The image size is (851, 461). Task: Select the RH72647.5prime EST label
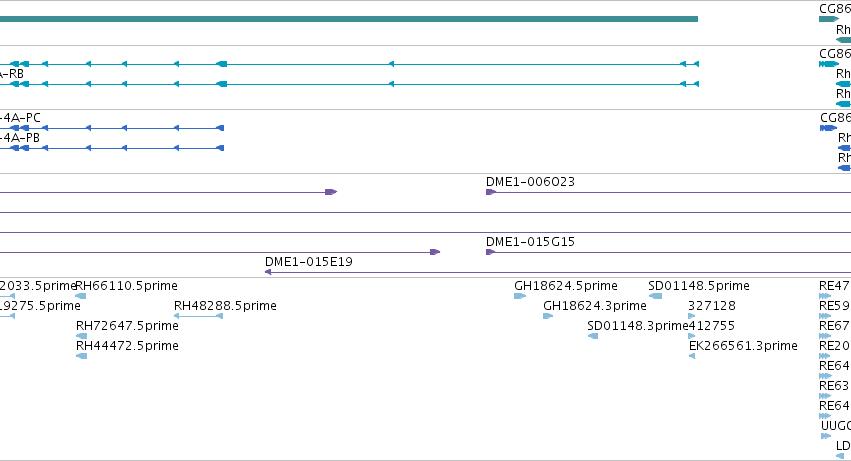tap(127, 326)
